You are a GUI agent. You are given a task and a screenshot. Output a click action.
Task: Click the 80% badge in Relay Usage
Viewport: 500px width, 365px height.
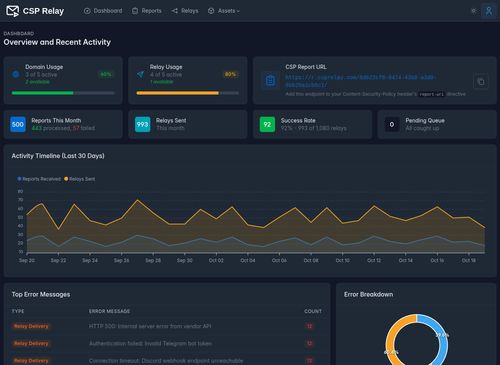point(230,74)
